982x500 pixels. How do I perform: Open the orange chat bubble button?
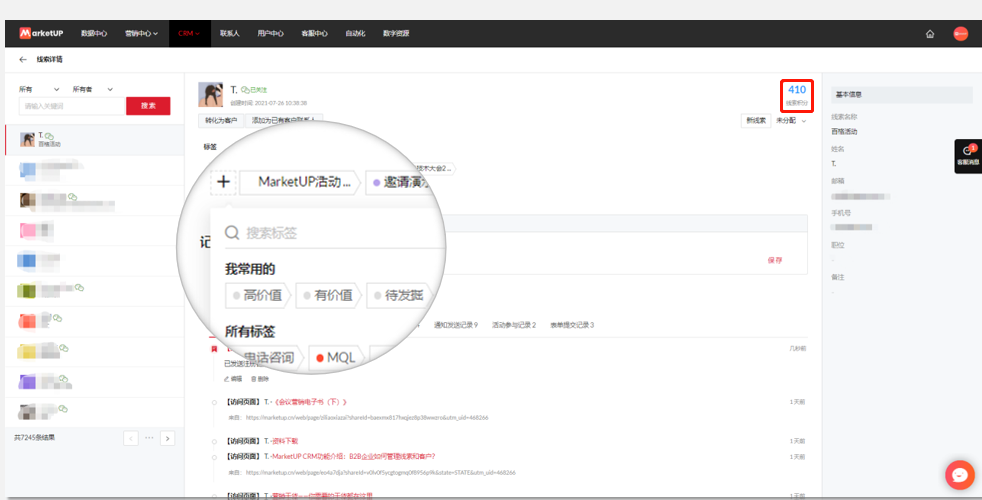959,475
